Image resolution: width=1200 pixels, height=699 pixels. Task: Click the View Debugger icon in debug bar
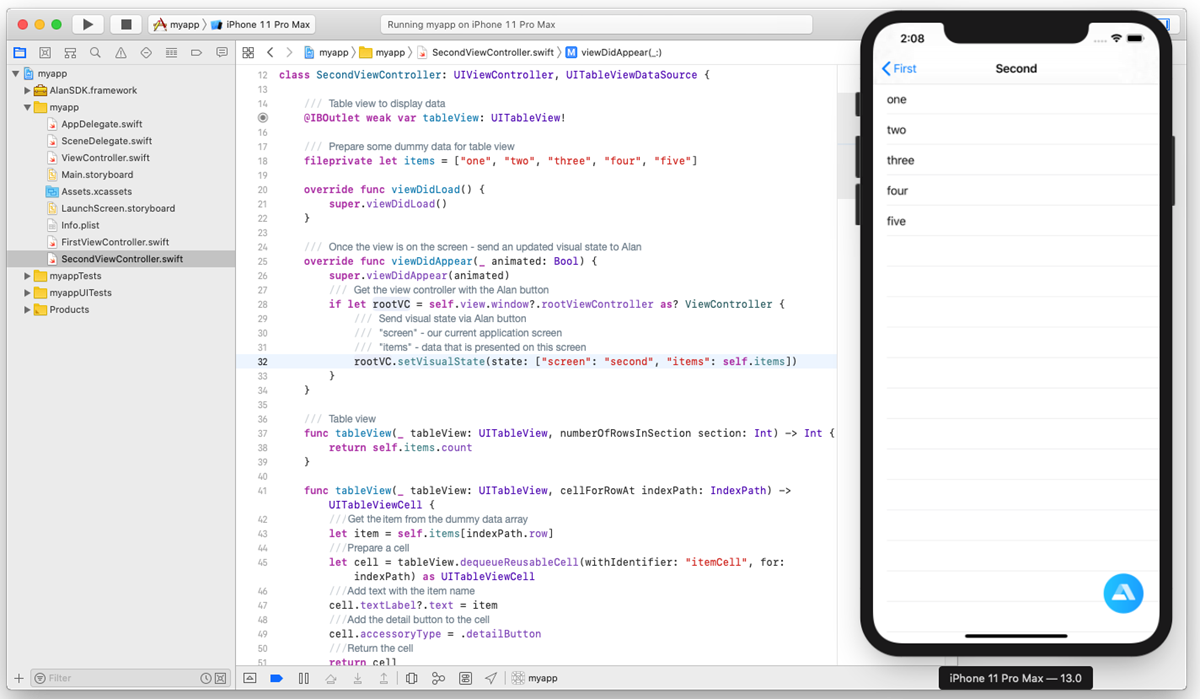[x=412, y=678]
